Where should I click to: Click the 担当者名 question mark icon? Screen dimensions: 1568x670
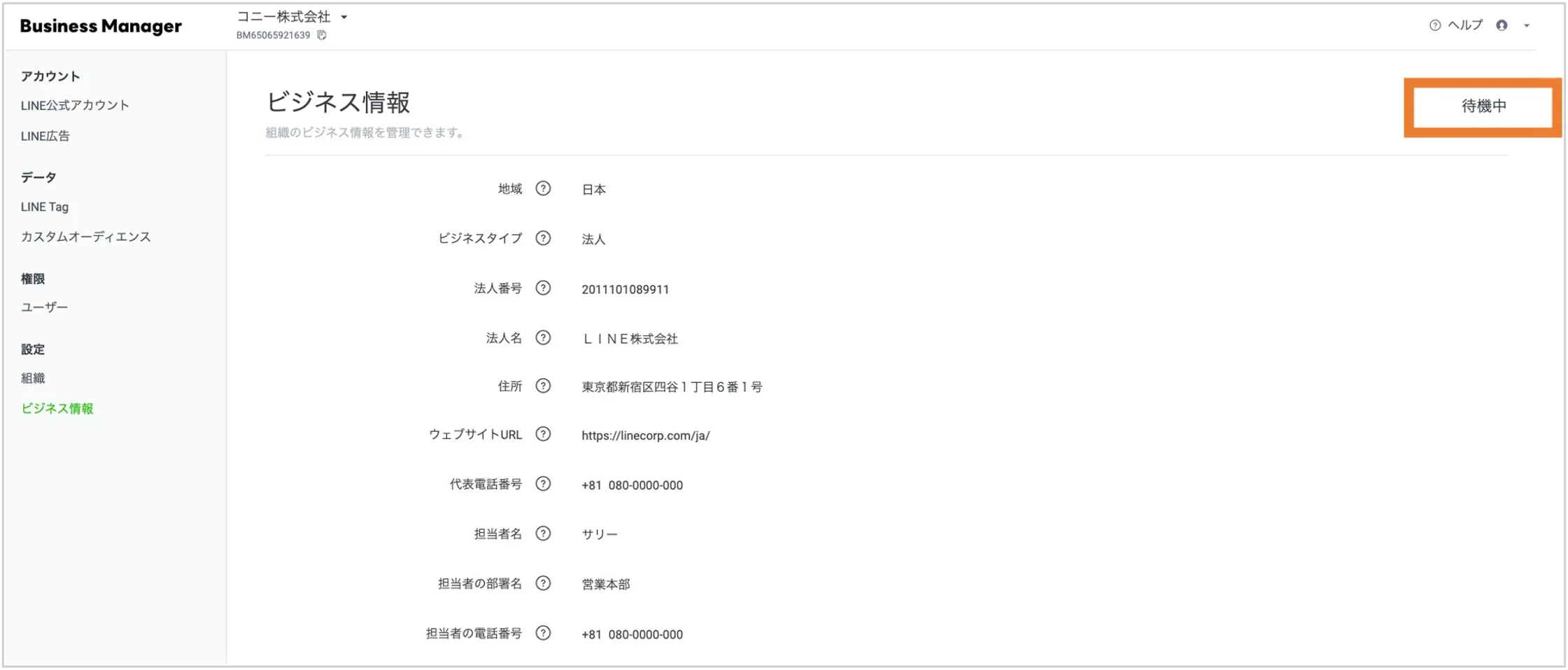coord(543,533)
